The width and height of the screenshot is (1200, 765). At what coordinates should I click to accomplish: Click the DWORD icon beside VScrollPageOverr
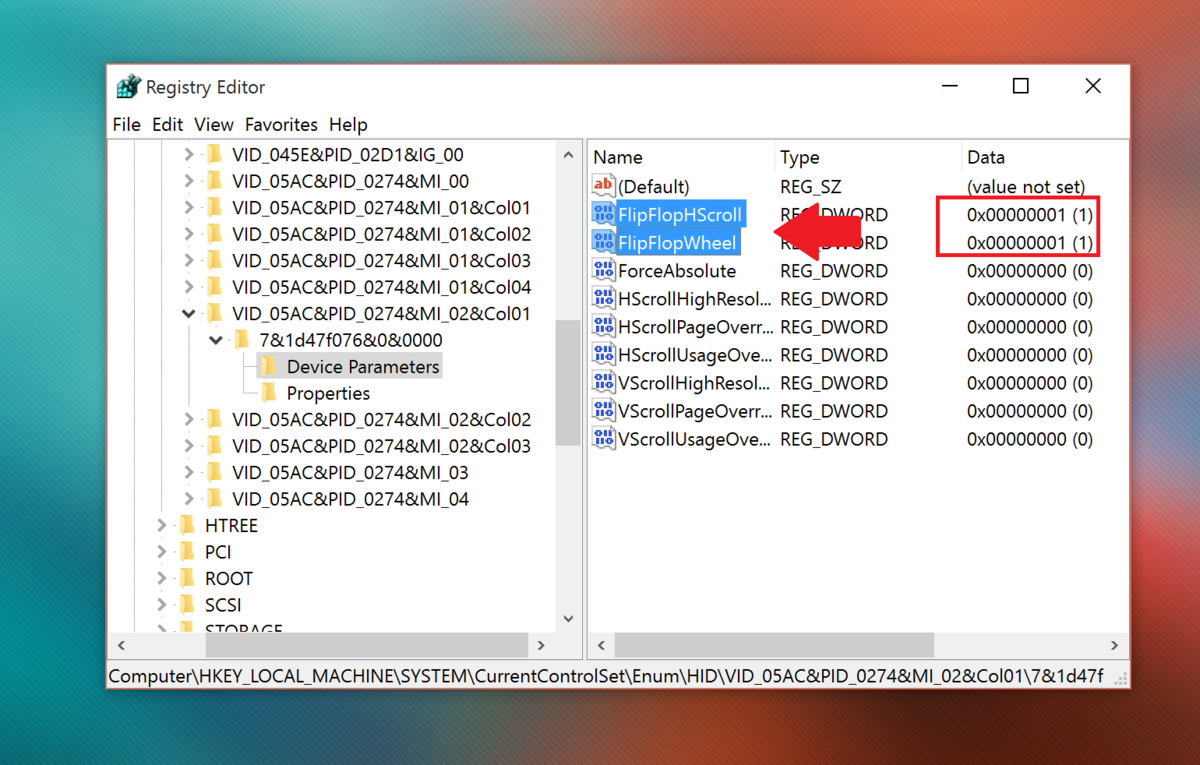point(603,411)
